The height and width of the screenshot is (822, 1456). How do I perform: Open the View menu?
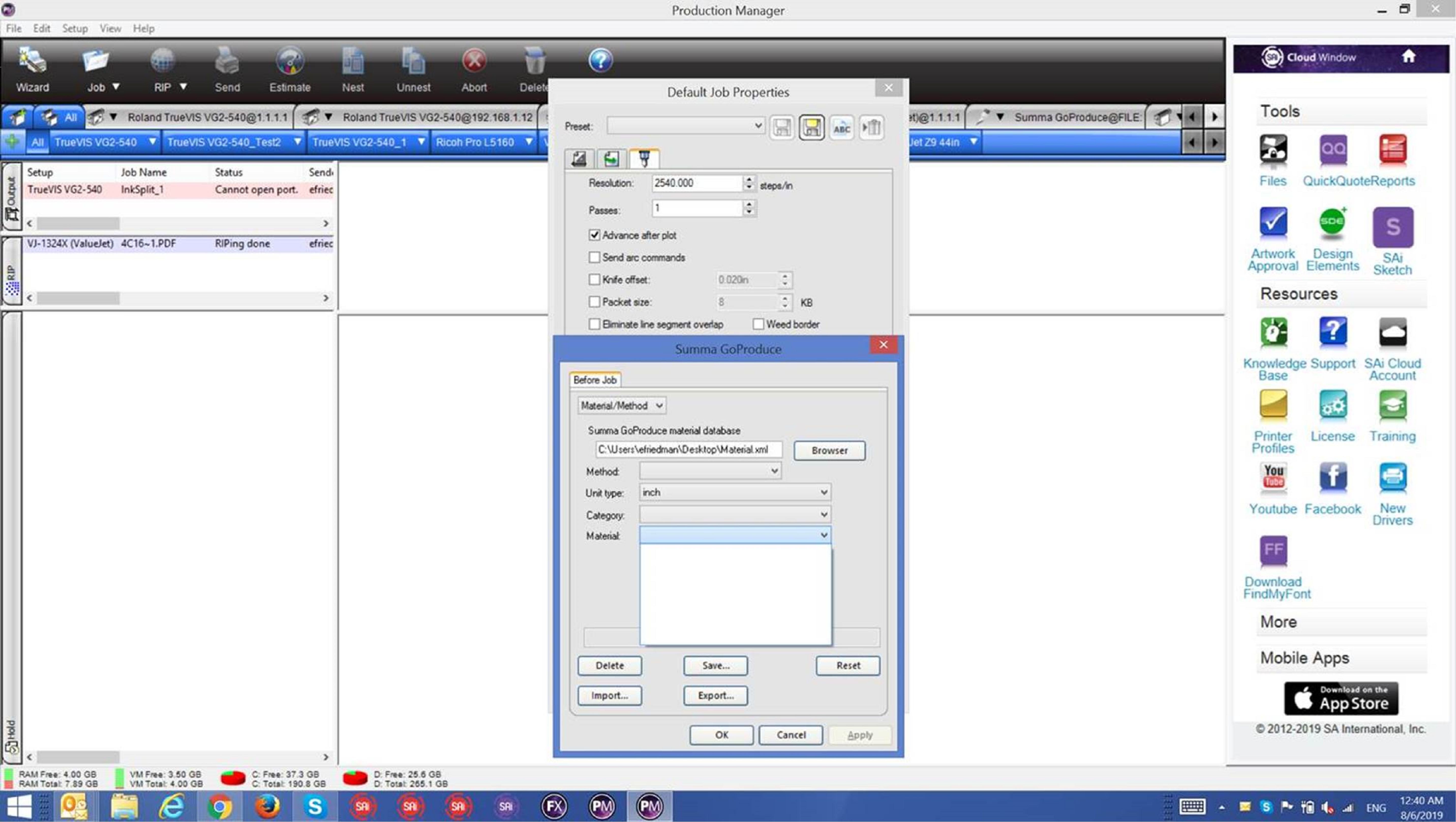pyautogui.click(x=110, y=28)
